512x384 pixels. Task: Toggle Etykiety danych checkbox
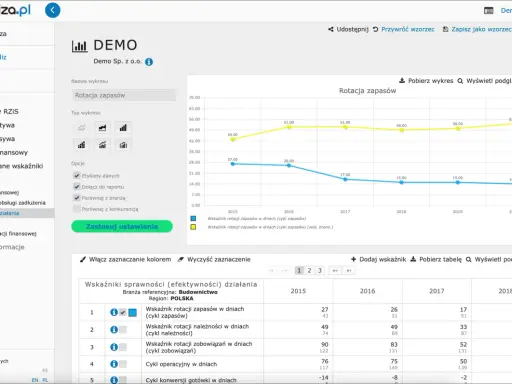[77, 175]
